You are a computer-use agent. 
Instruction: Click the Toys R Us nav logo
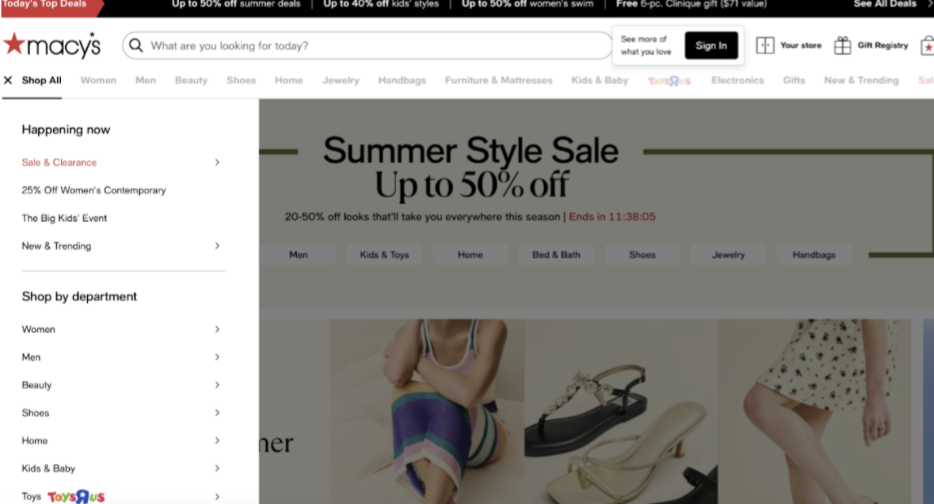pos(669,80)
